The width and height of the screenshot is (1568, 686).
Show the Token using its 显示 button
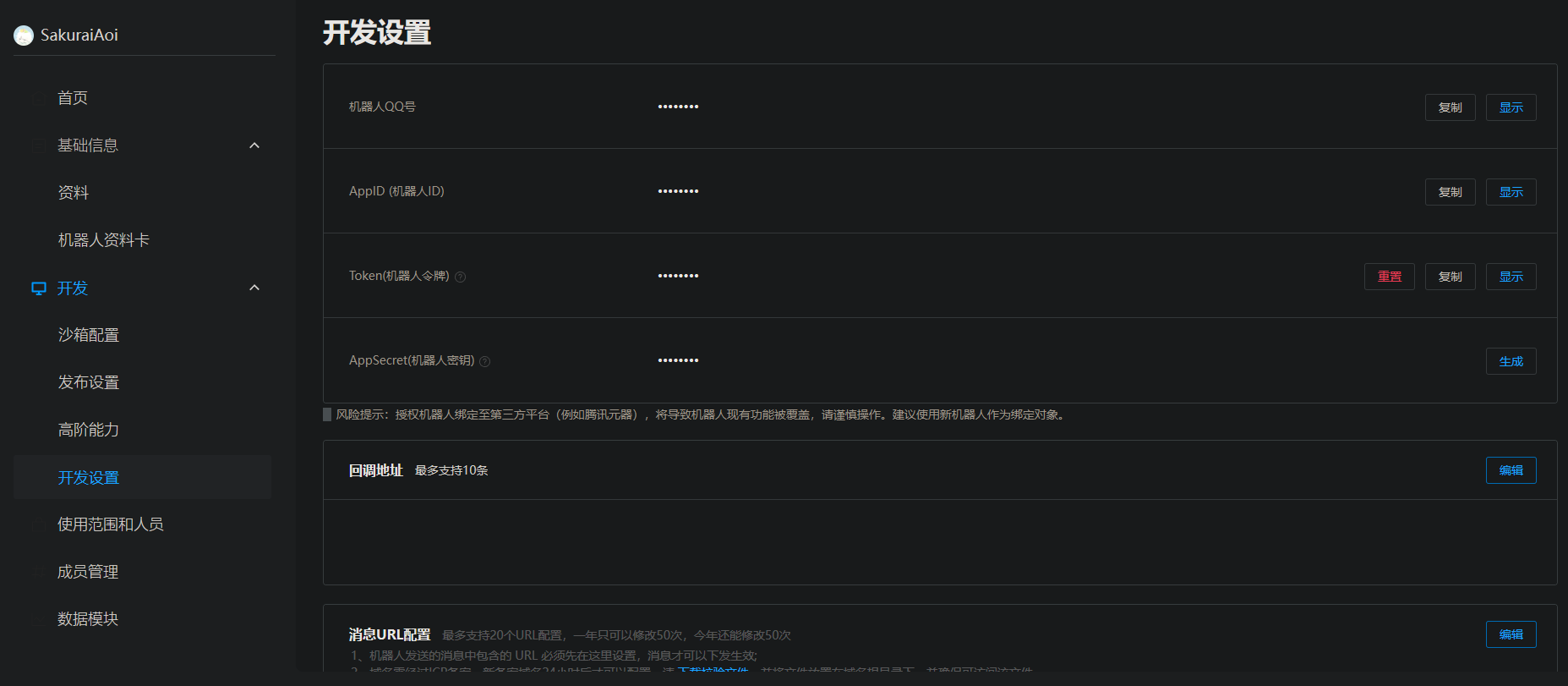1511,277
